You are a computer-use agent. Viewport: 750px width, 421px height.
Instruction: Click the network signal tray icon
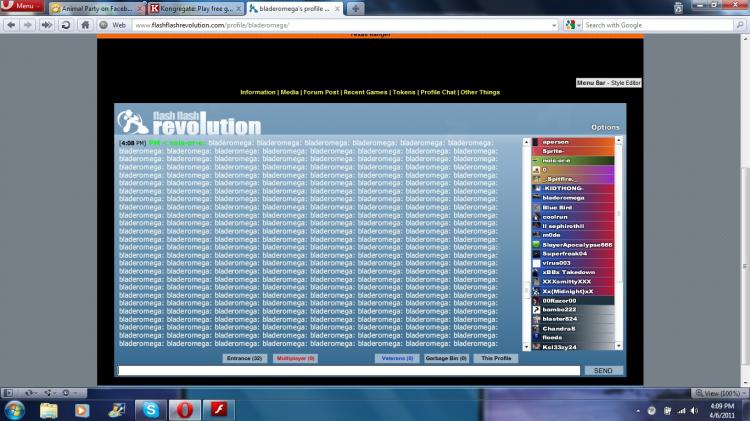681,411
